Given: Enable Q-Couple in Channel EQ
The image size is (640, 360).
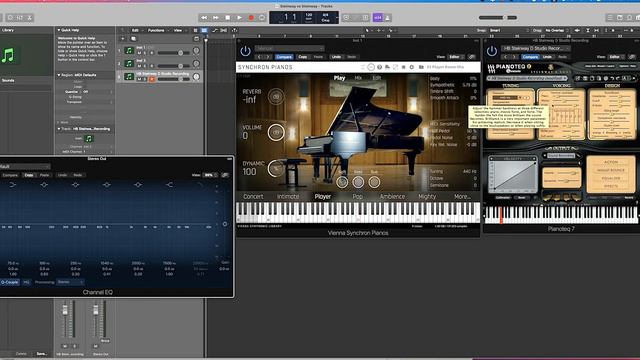Looking at the screenshot, I should point(9,282).
